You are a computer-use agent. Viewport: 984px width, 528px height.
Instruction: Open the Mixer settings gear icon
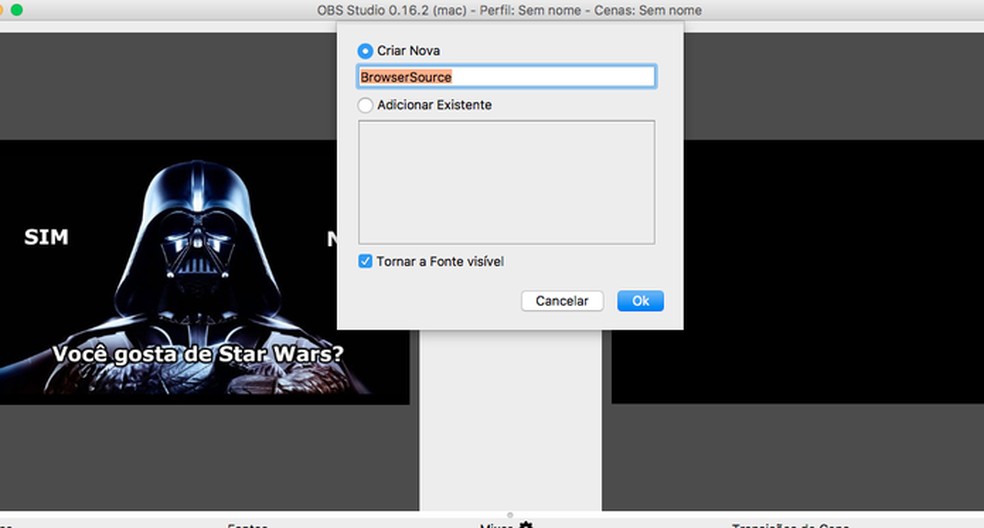pyautogui.click(x=526, y=525)
